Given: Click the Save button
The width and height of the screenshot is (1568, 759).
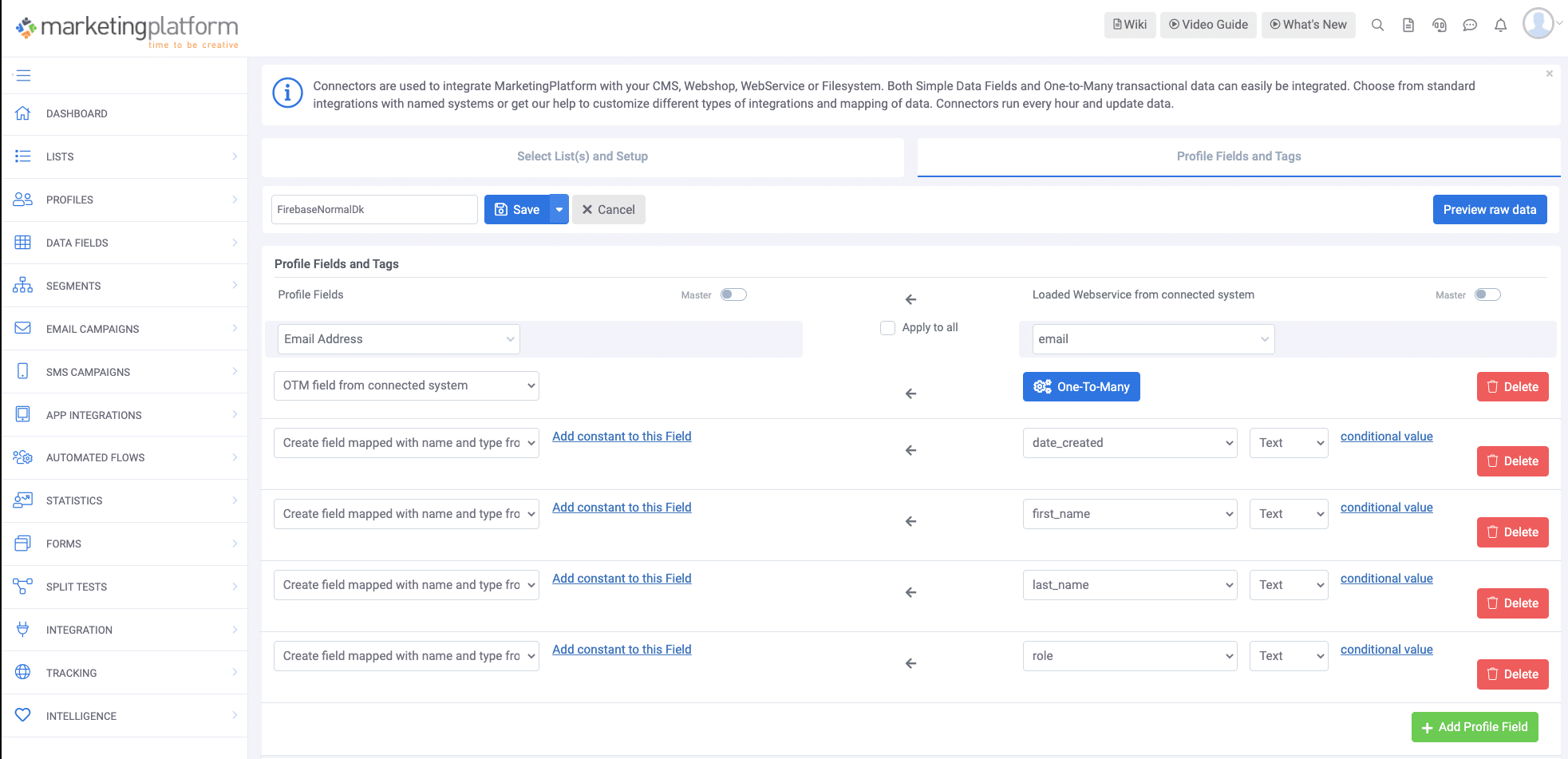Looking at the screenshot, I should tap(517, 210).
